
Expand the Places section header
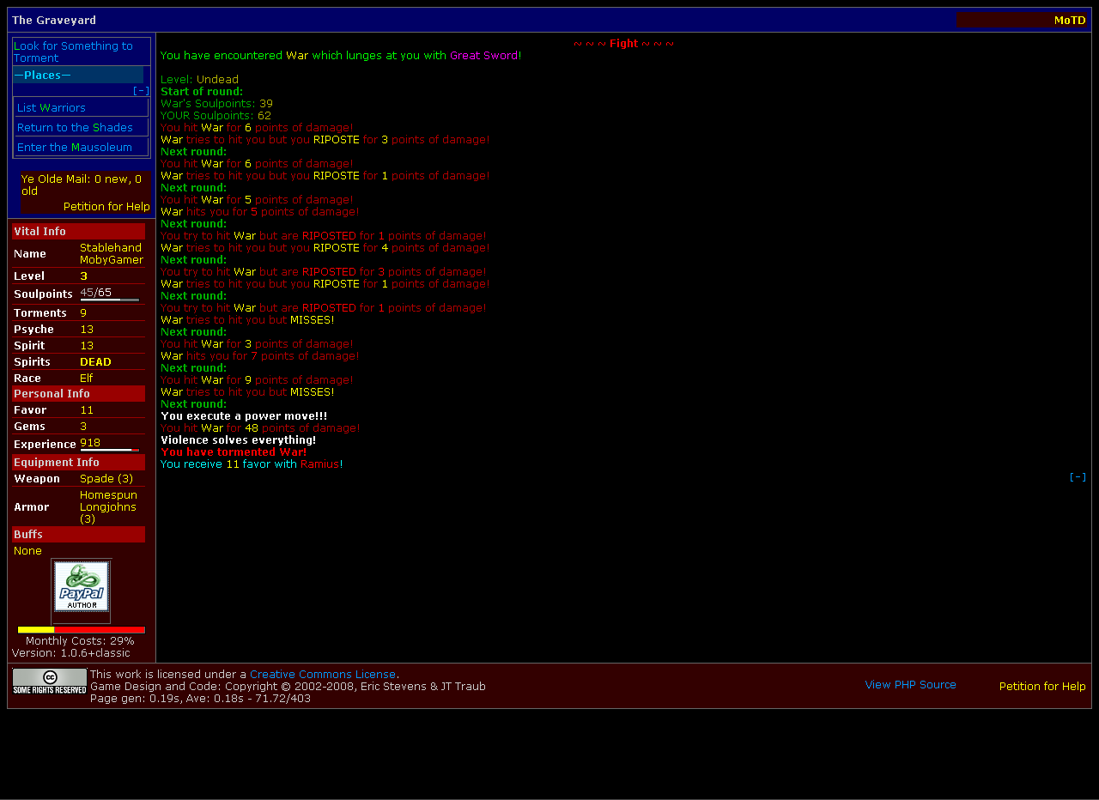44,74
